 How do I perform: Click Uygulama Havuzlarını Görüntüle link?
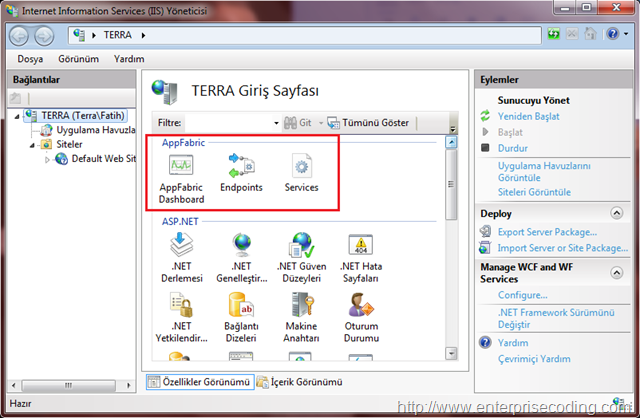tap(544, 172)
